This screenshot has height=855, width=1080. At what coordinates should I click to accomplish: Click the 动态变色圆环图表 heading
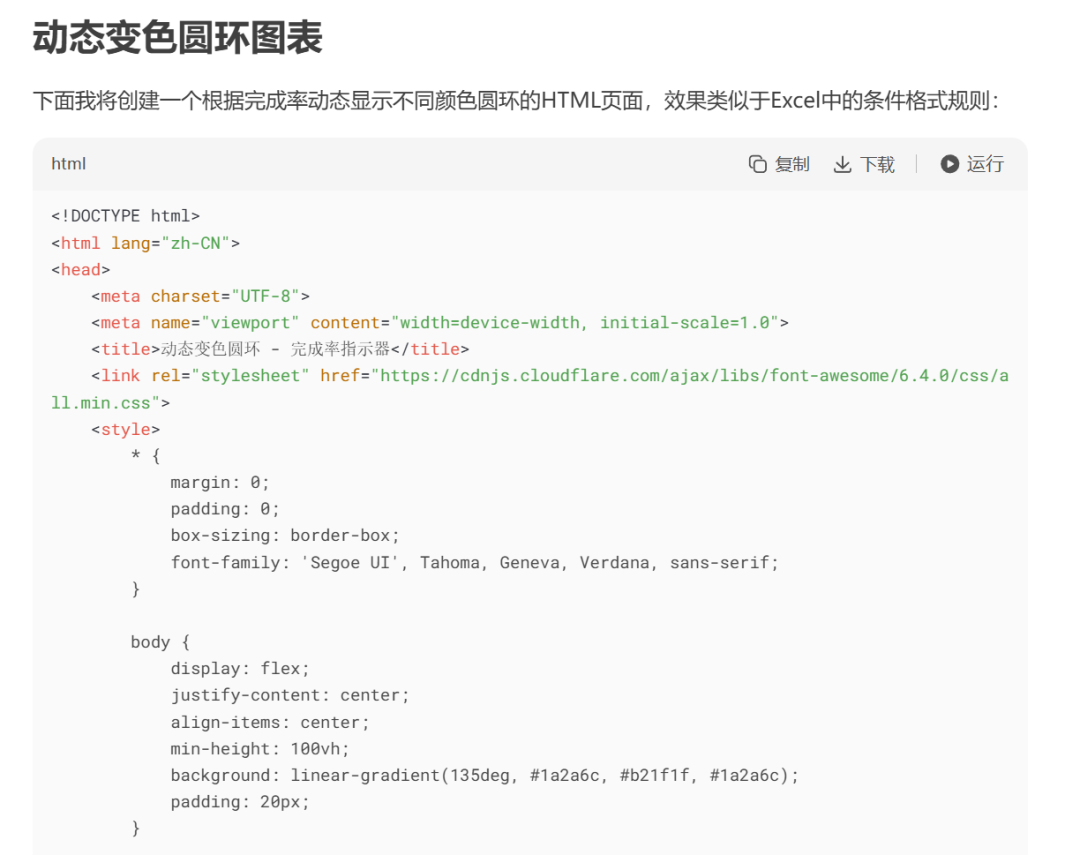[178, 39]
